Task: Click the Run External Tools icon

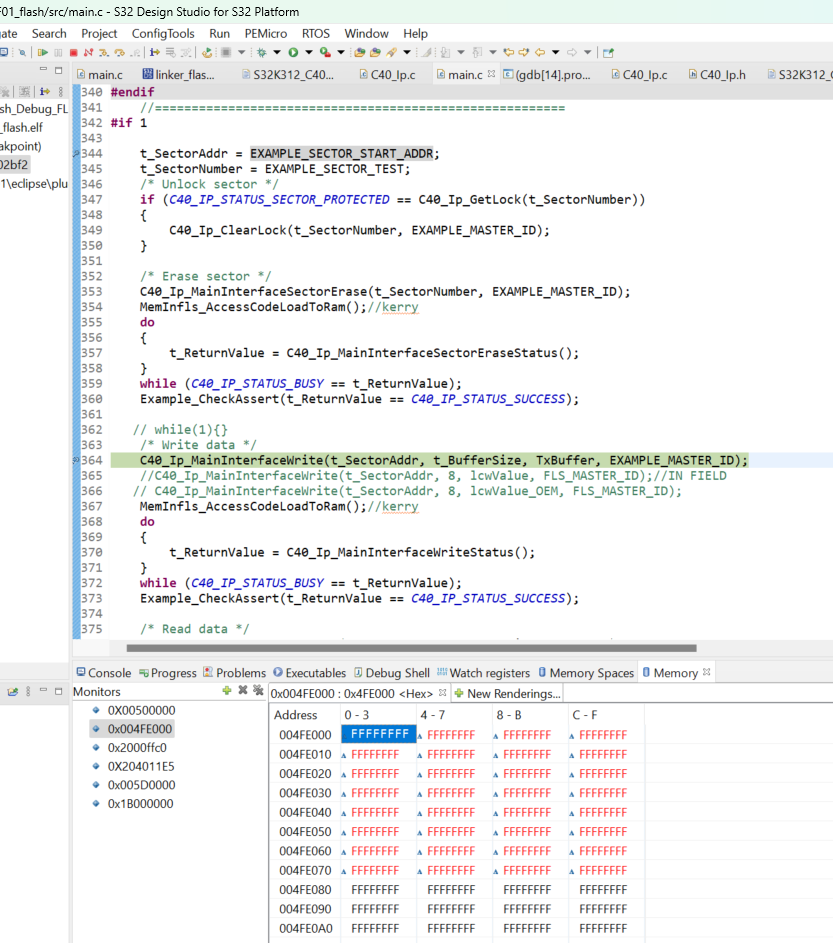Action: coord(325,52)
